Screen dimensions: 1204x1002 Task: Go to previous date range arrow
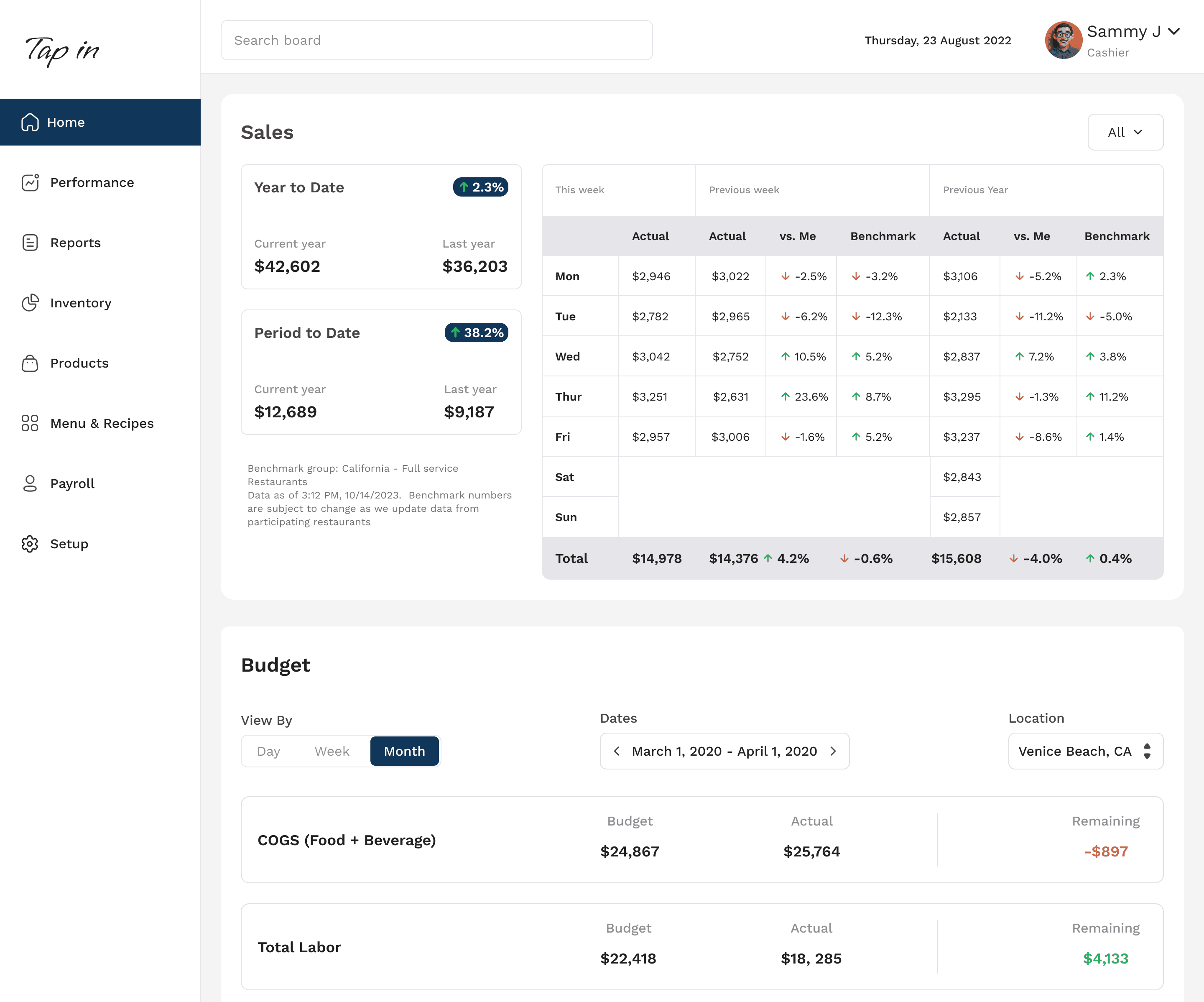click(x=617, y=751)
